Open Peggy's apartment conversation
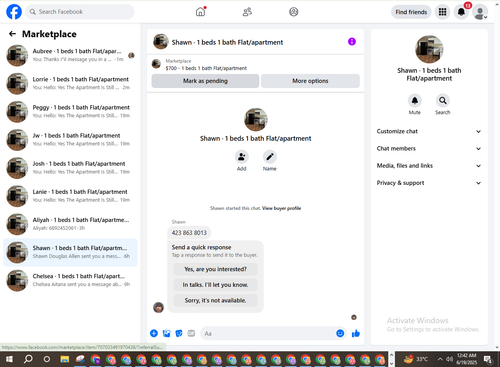The image size is (500, 367). tap(70, 112)
